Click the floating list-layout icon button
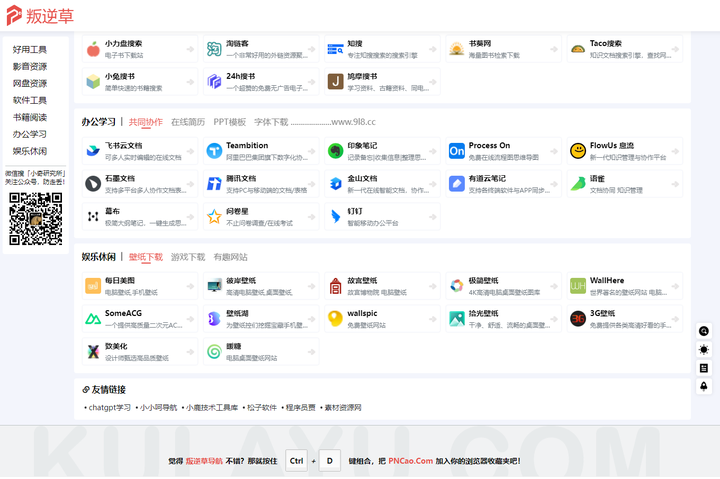This screenshot has height=479, width=720. 703,368
